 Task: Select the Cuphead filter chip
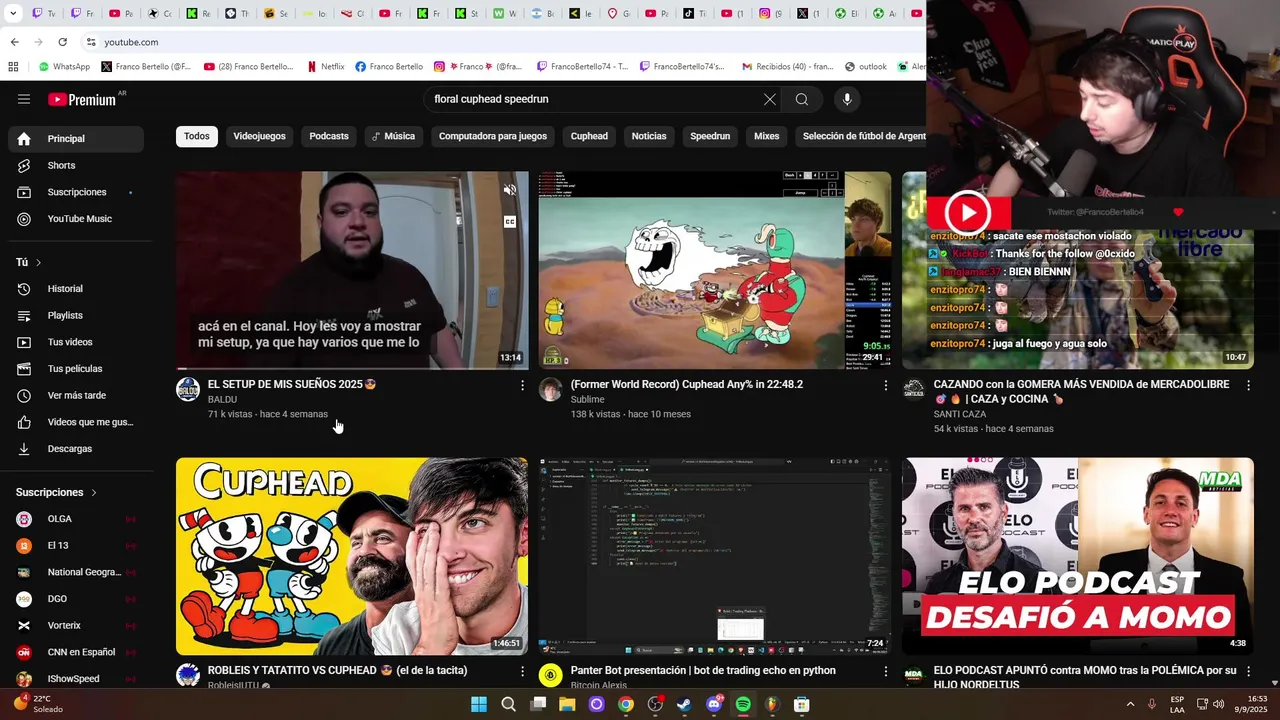[x=589, y=136]
